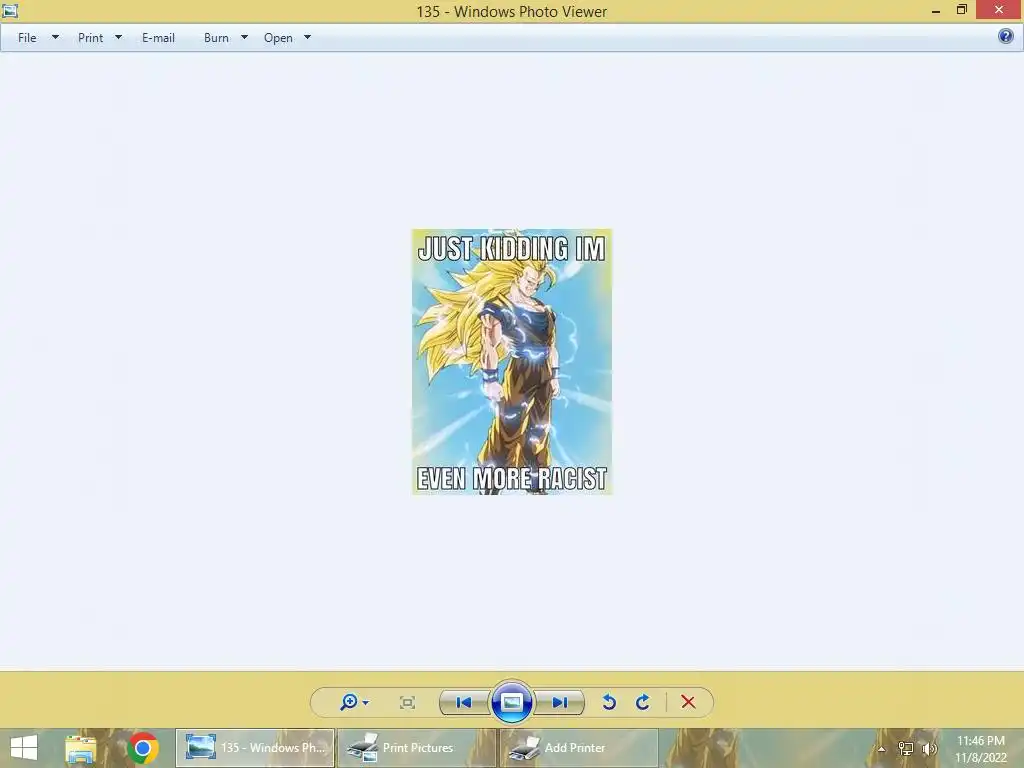Screen dimensions: 1024x768
Task: Open the Print menu
Action: coord(90,38)
